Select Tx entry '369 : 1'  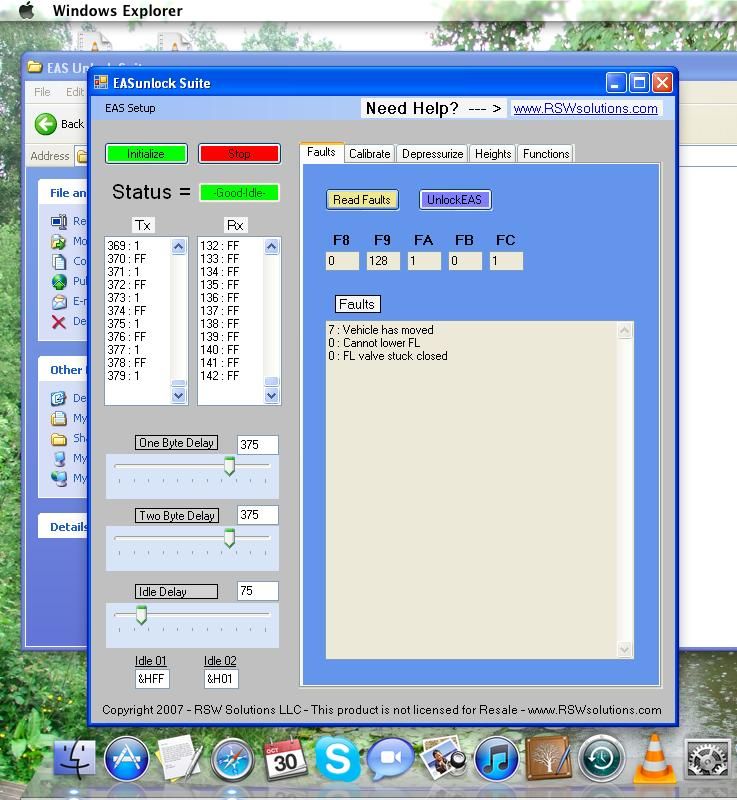coord(123,245)
